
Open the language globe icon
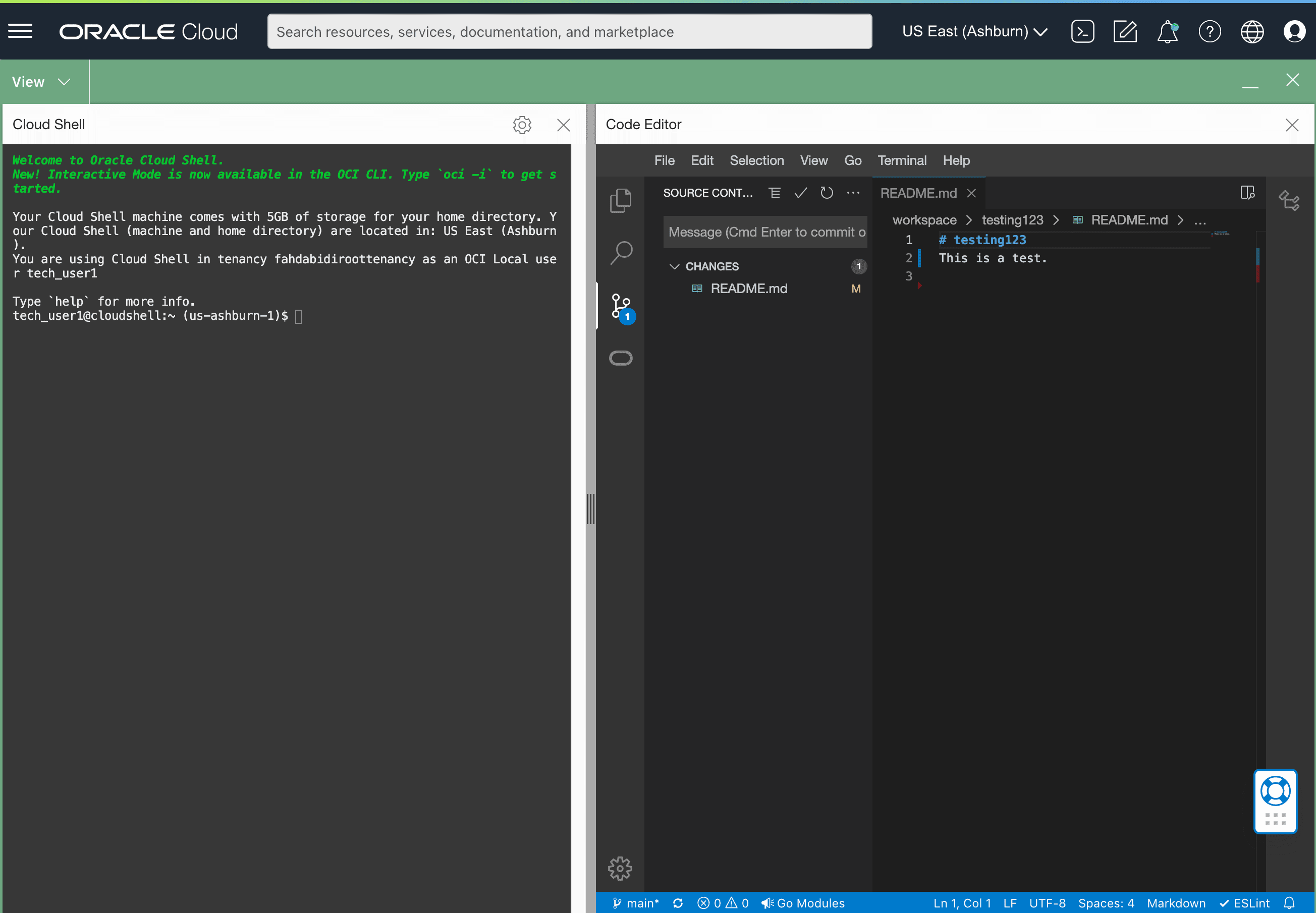click(1251, 31)
